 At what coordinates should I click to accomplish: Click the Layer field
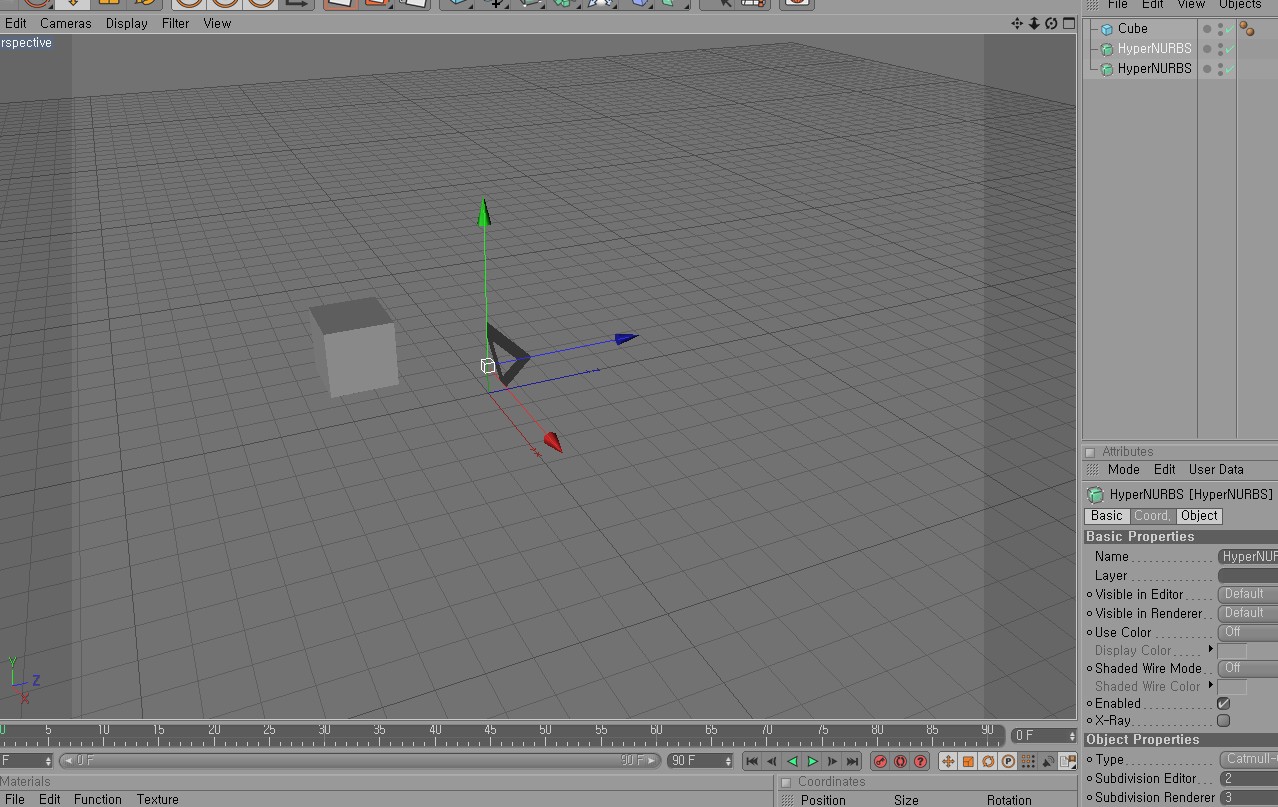click(1247, 576)
